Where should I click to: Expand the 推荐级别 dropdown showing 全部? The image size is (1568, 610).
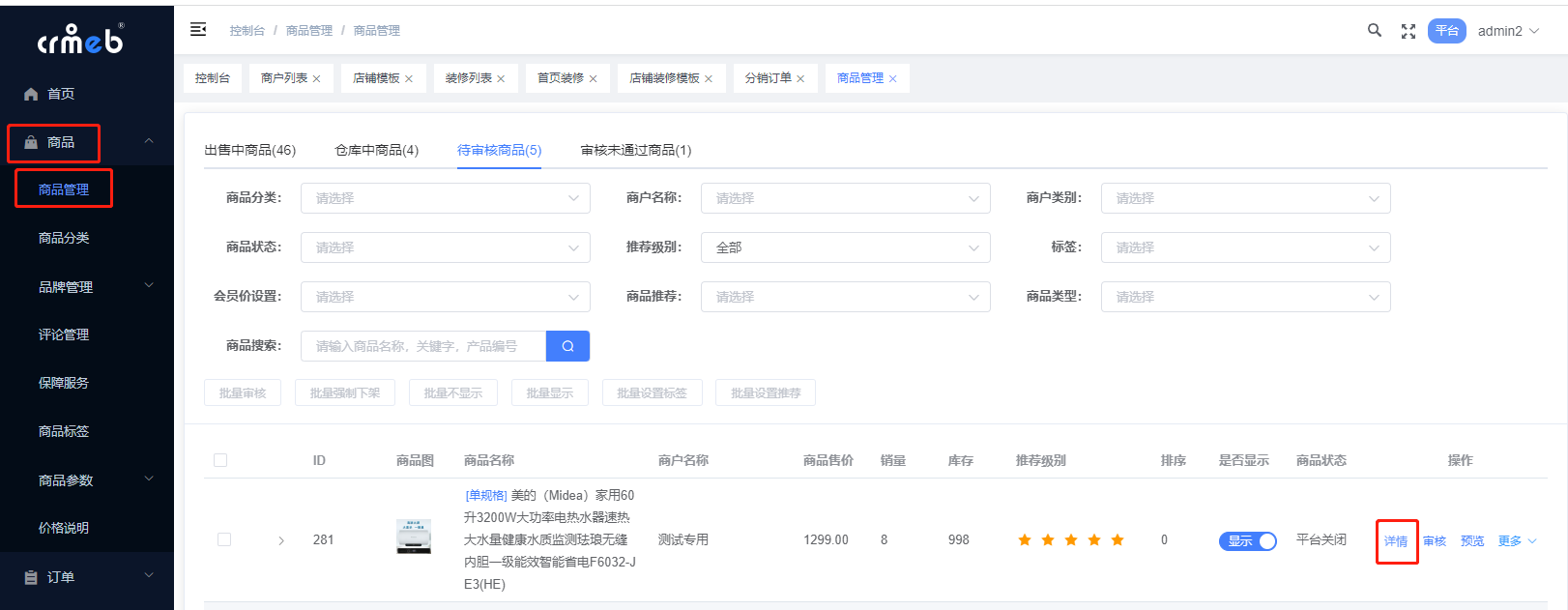click(845, 247)
